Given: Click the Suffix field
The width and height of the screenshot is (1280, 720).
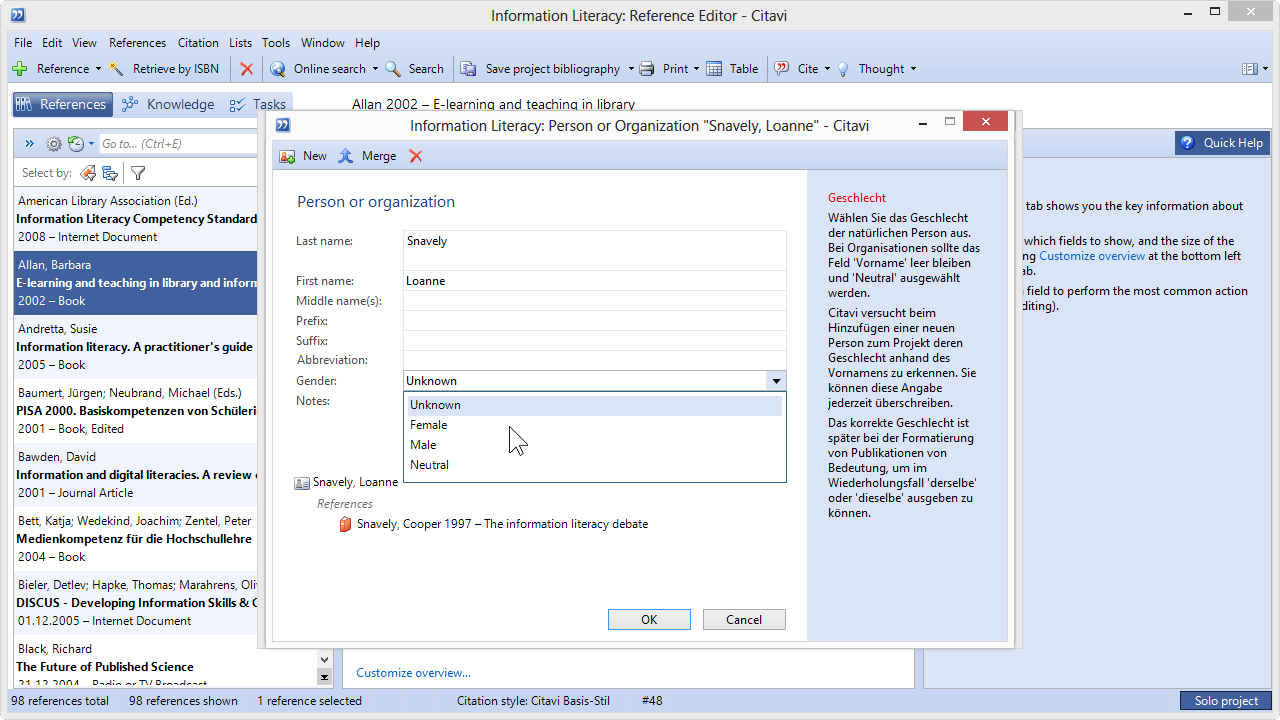Looking at the screenshot, I should pos(595,341).
